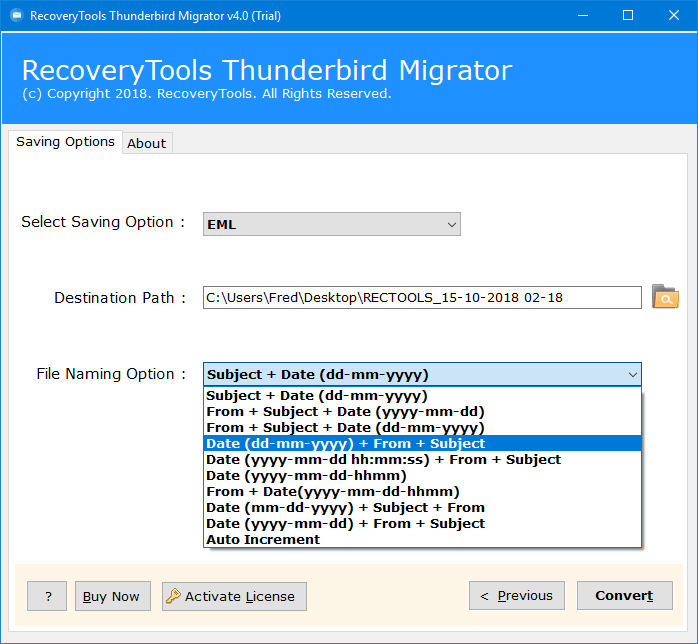Maximize the Thunderbird Migrator window
698x644 pixels.
point(628,16)
